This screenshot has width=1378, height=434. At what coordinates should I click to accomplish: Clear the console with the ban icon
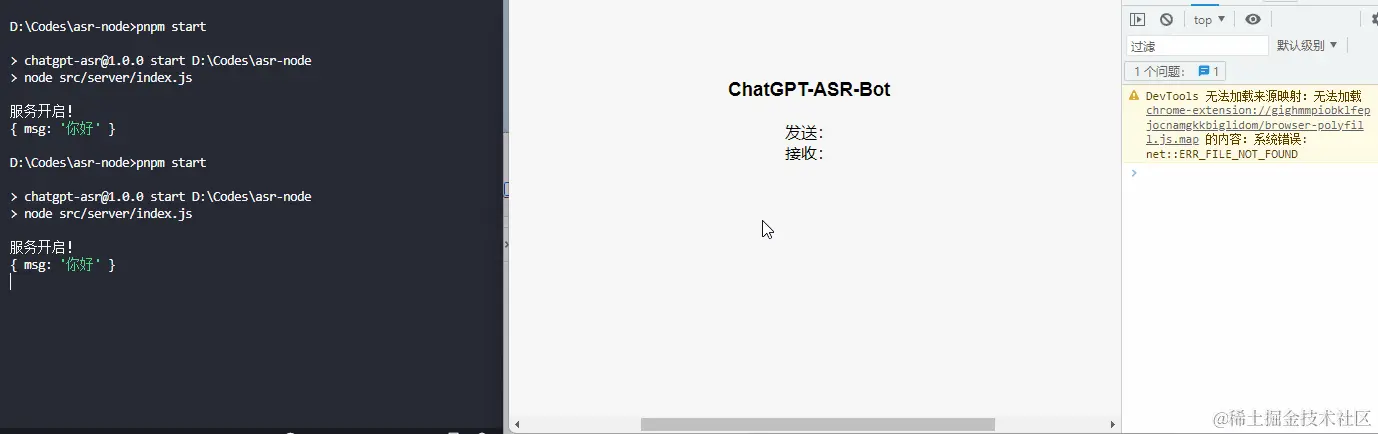(x=1166, y=19)
